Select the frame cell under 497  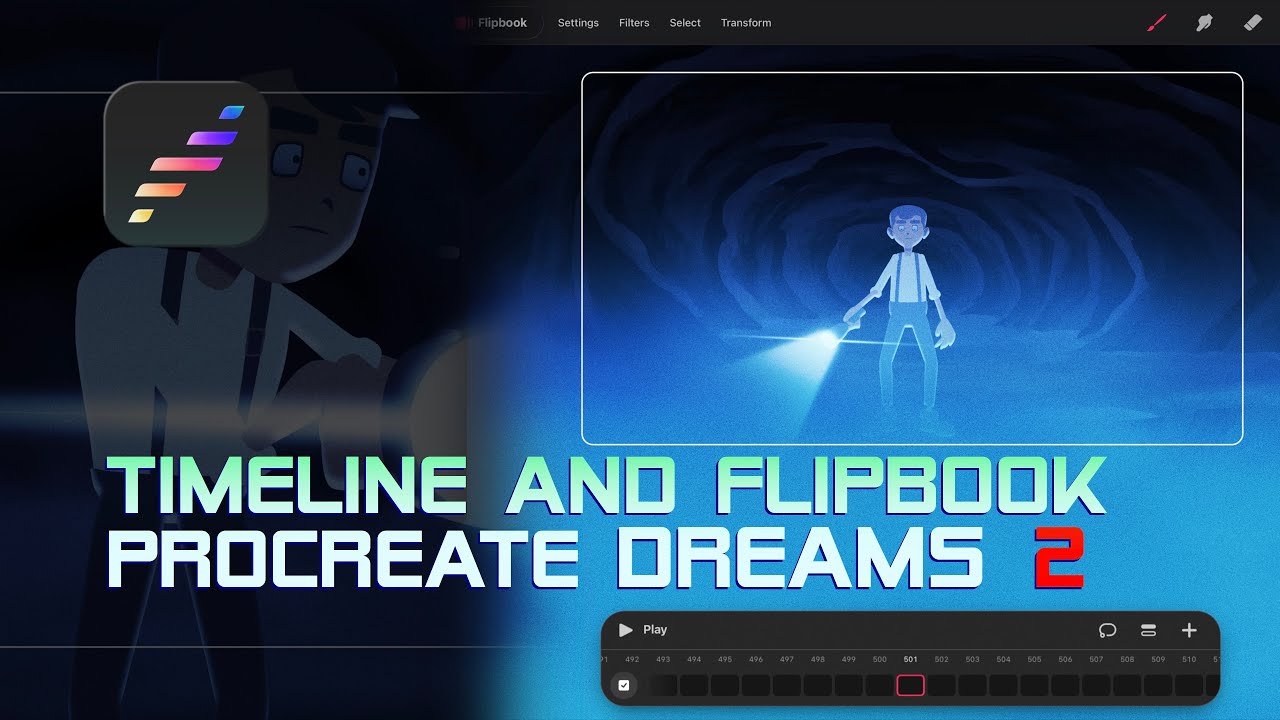pos(787,685)
